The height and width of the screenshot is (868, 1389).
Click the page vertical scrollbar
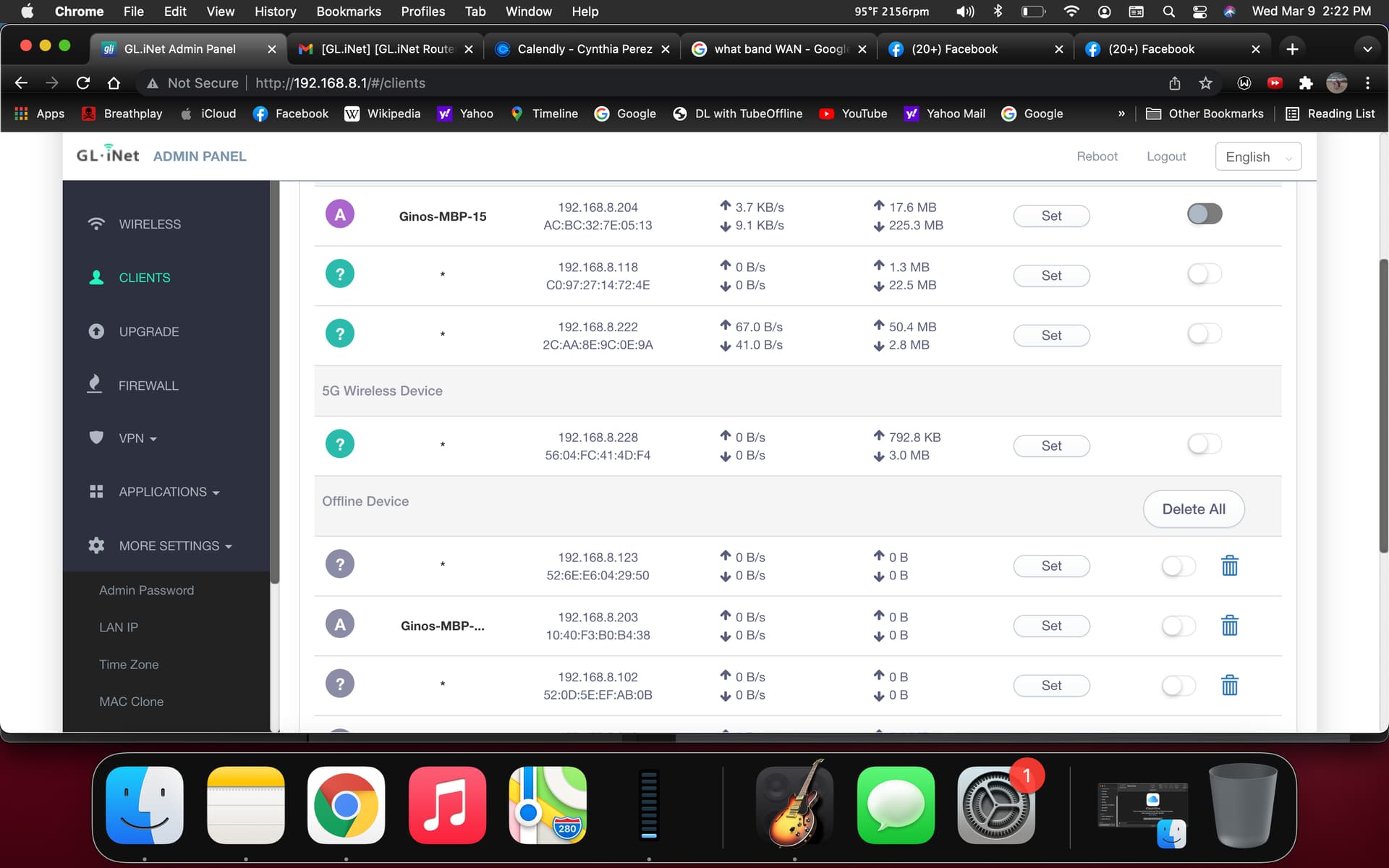1383,405
